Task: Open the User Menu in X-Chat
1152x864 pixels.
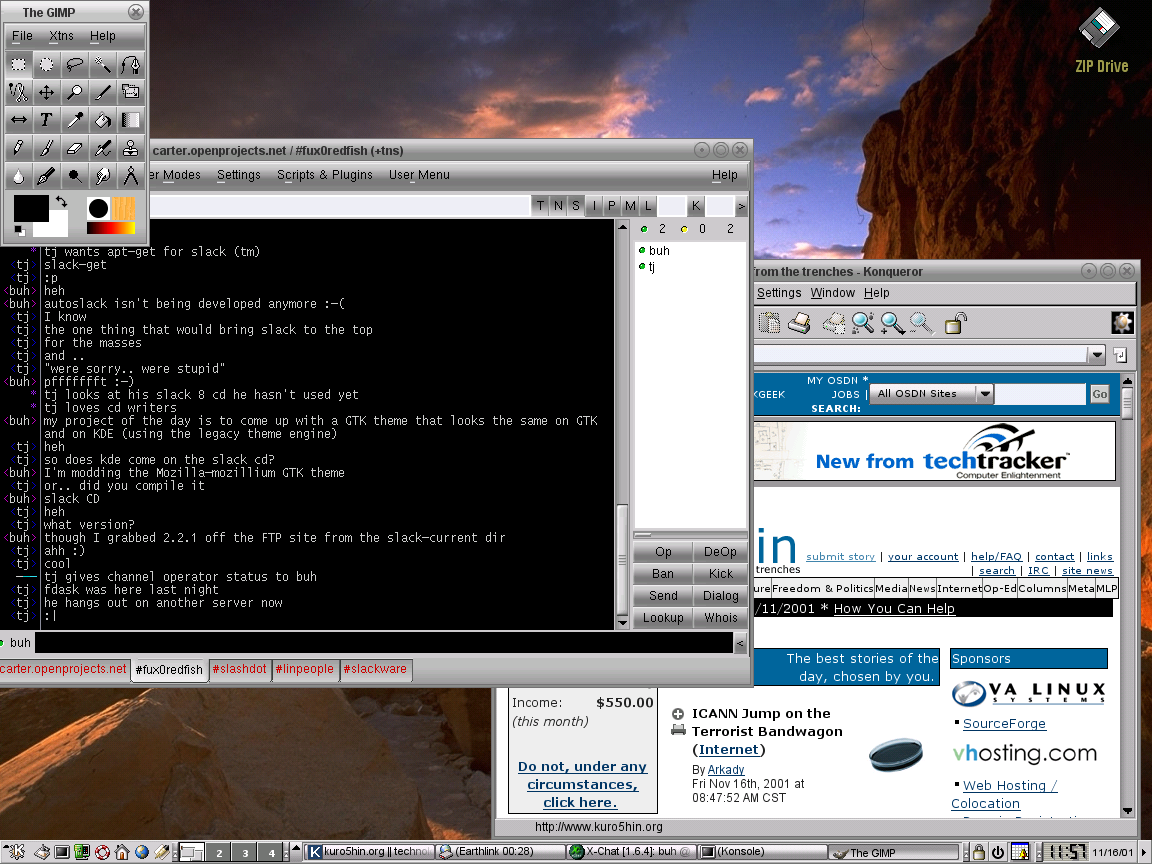Action: click(x=419, y=175)
